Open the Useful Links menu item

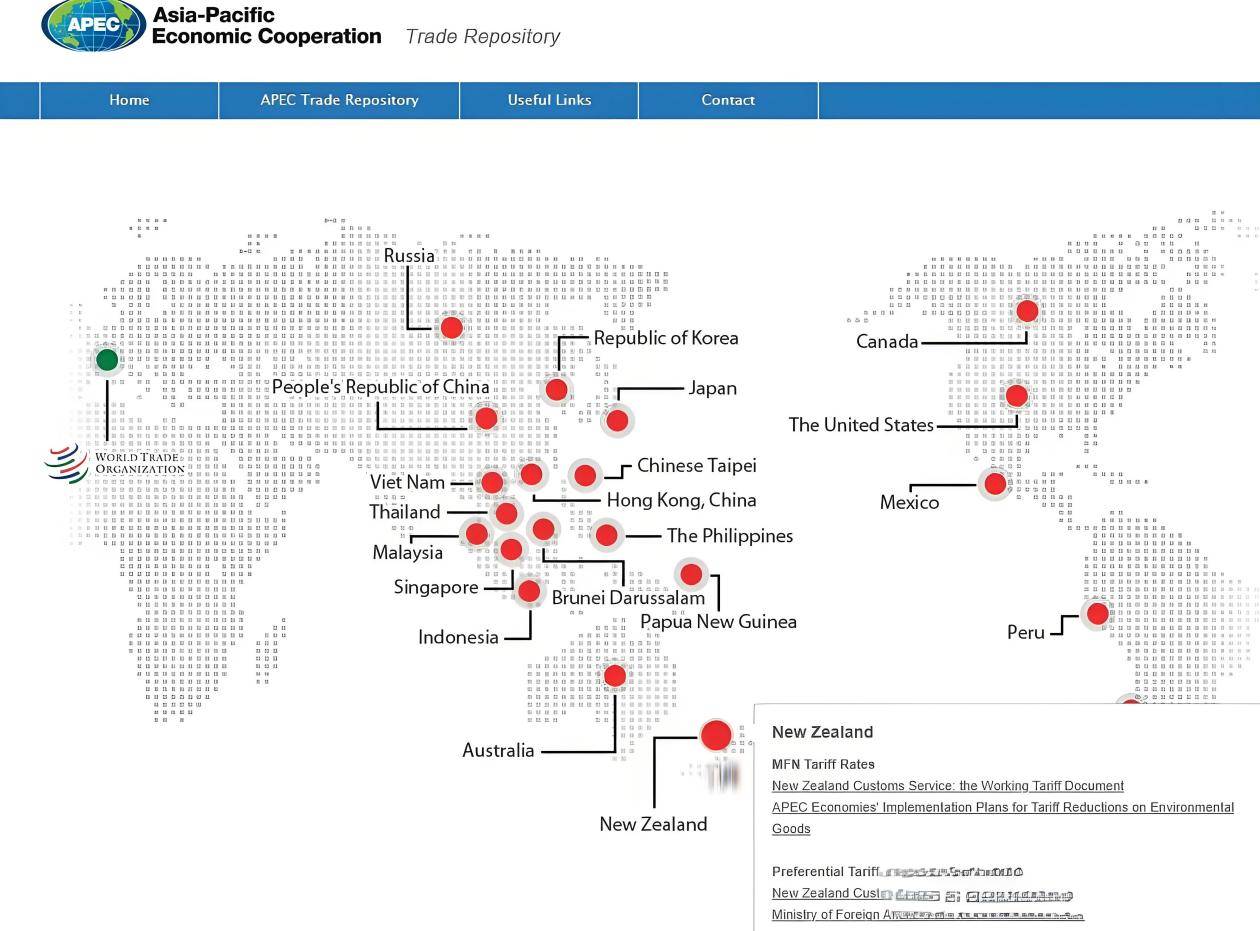point(549,100)
